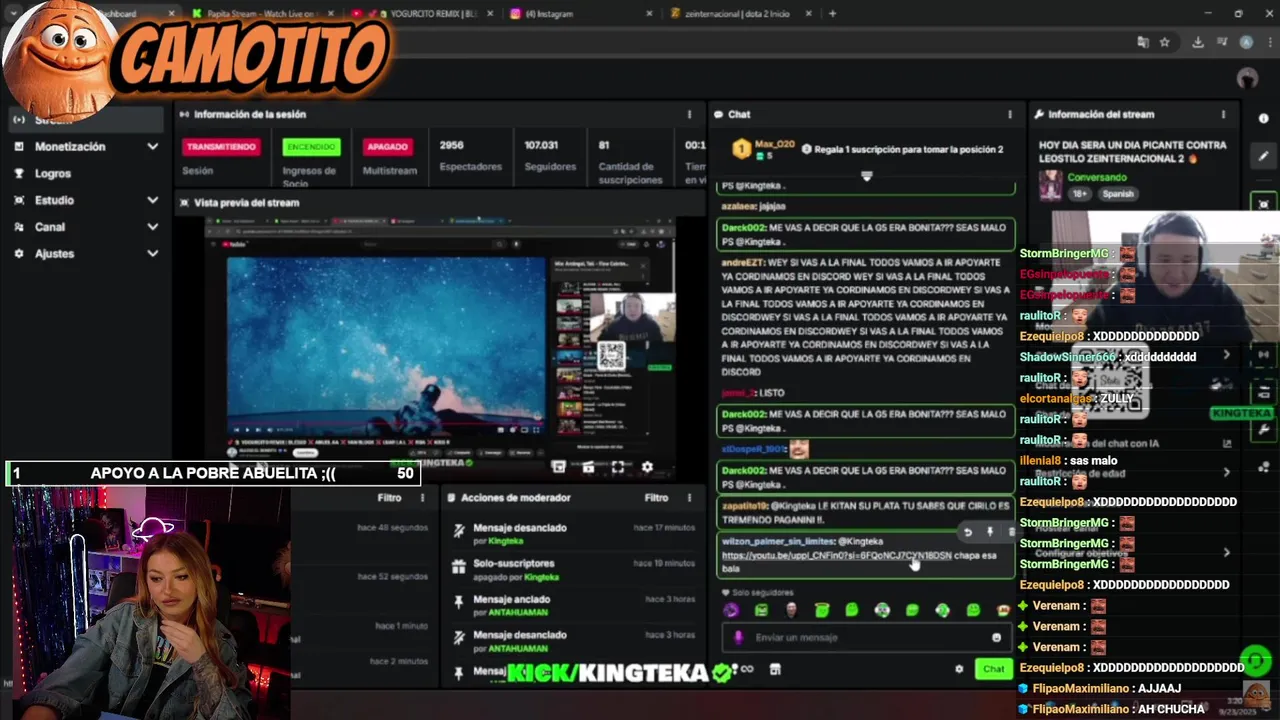Open settings gear in stream preview

[647, 467]
